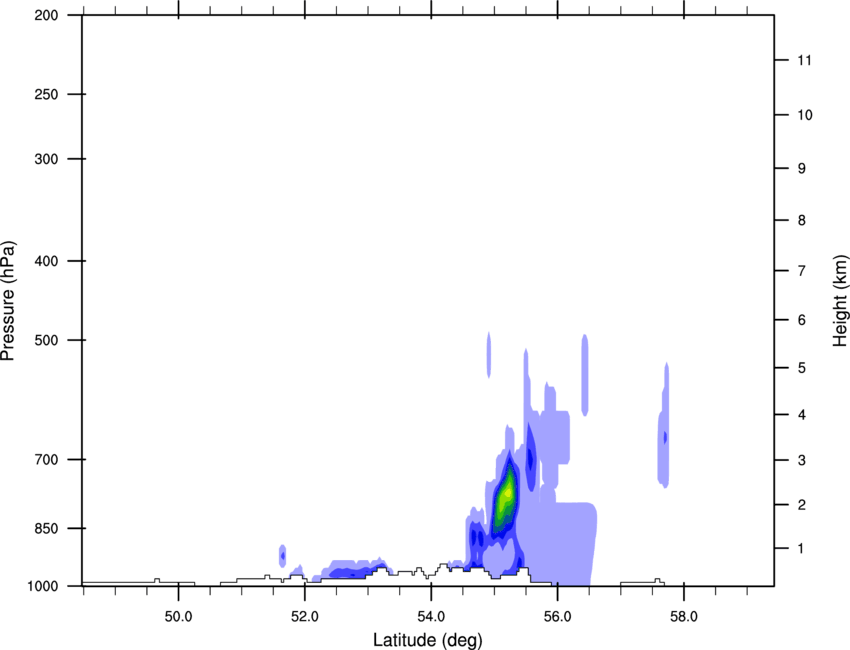Click the 52.0 latitude label
Image resolution: width=850 pixels, height=650 pixels.
click(x=305, y=617)
